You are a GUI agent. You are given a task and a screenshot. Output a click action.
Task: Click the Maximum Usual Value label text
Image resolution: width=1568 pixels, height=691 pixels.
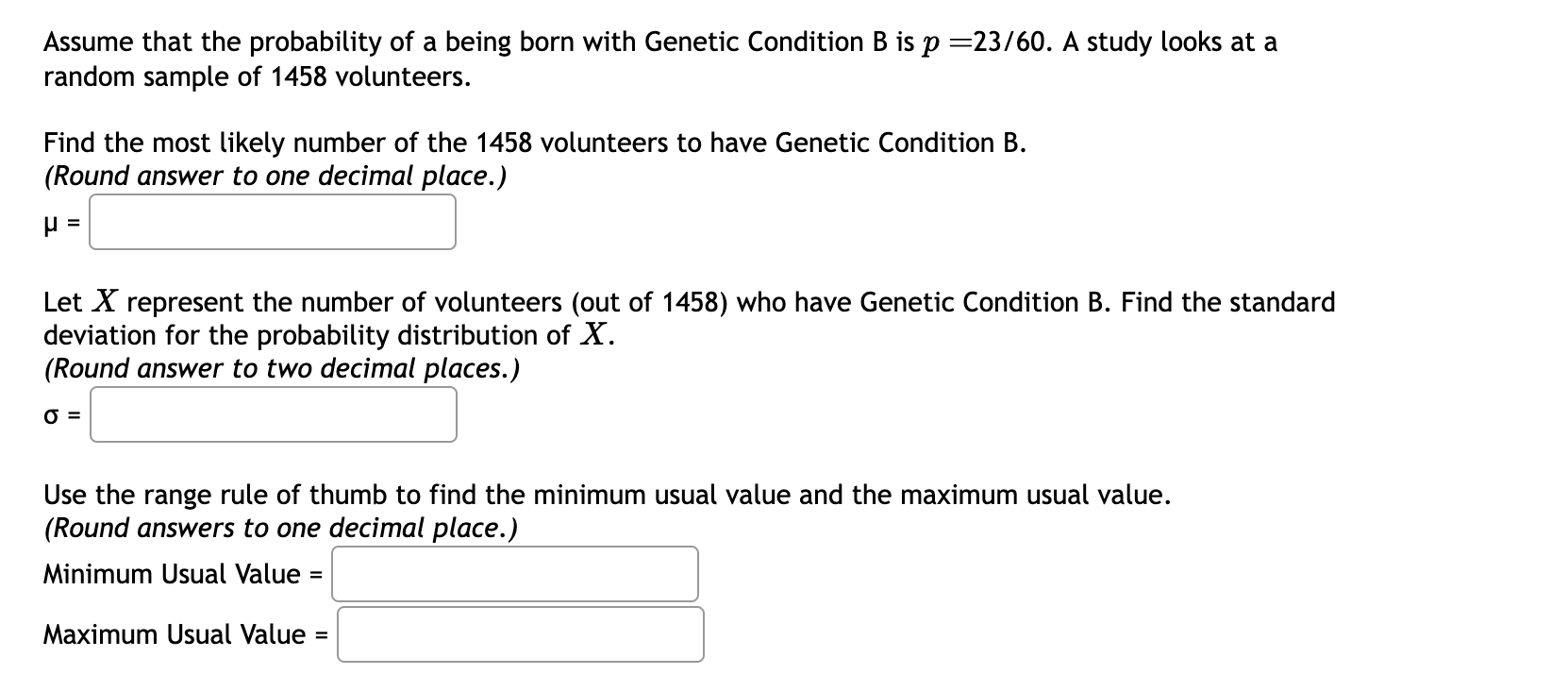[175, 634]
